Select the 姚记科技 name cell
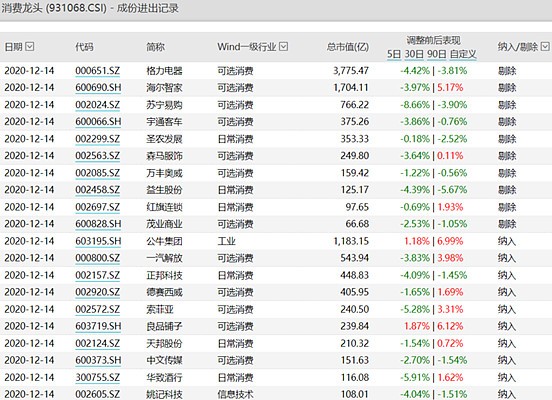Screen dimensions: 552x400 coord(164,394)
